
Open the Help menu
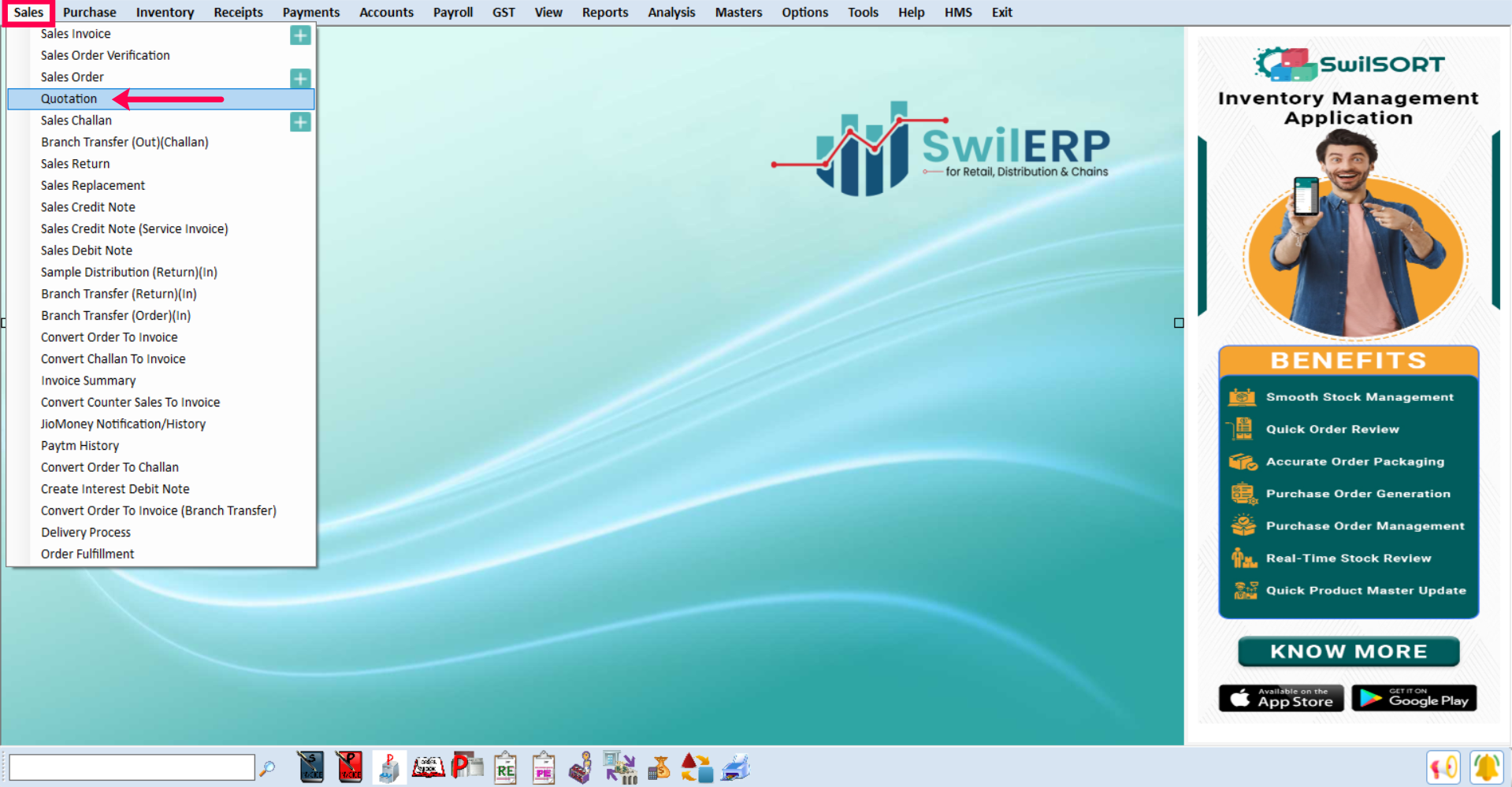pyautogui.click(x=911, y=12)
